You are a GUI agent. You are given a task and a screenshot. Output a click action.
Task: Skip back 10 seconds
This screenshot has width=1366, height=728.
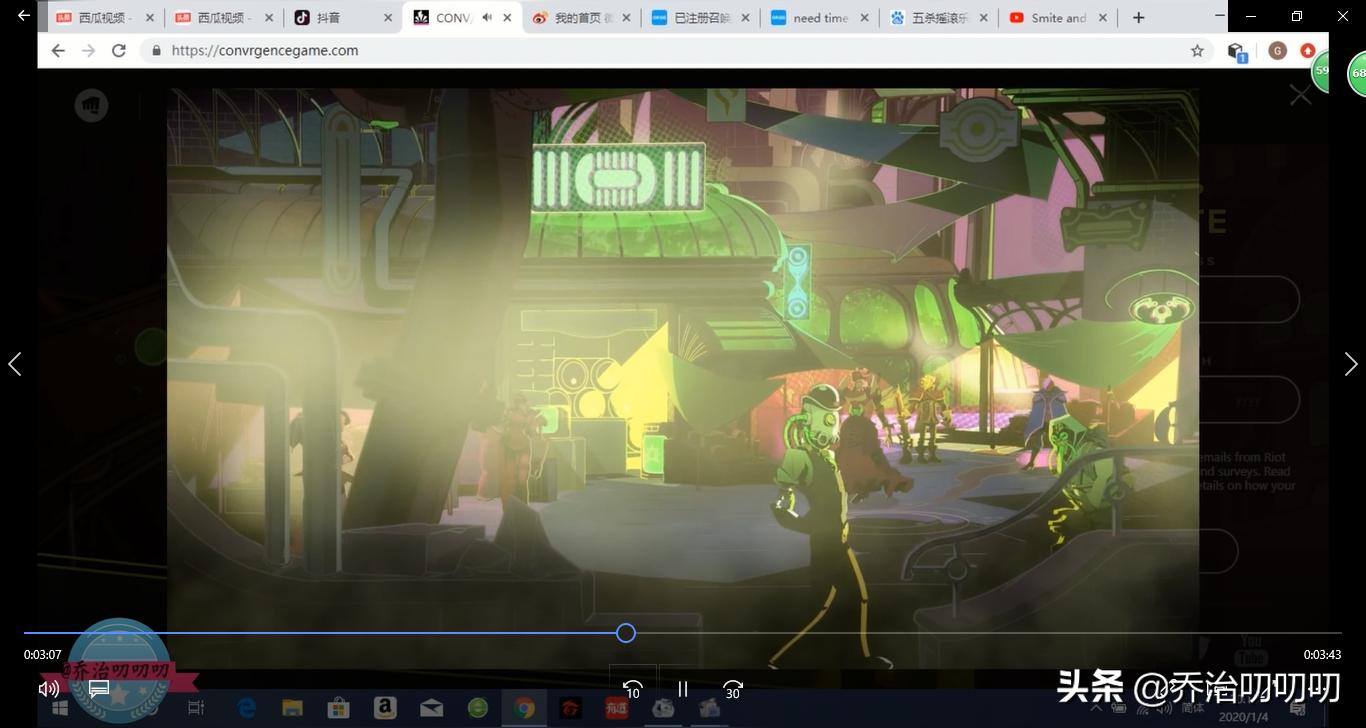(x=632, y=689)
